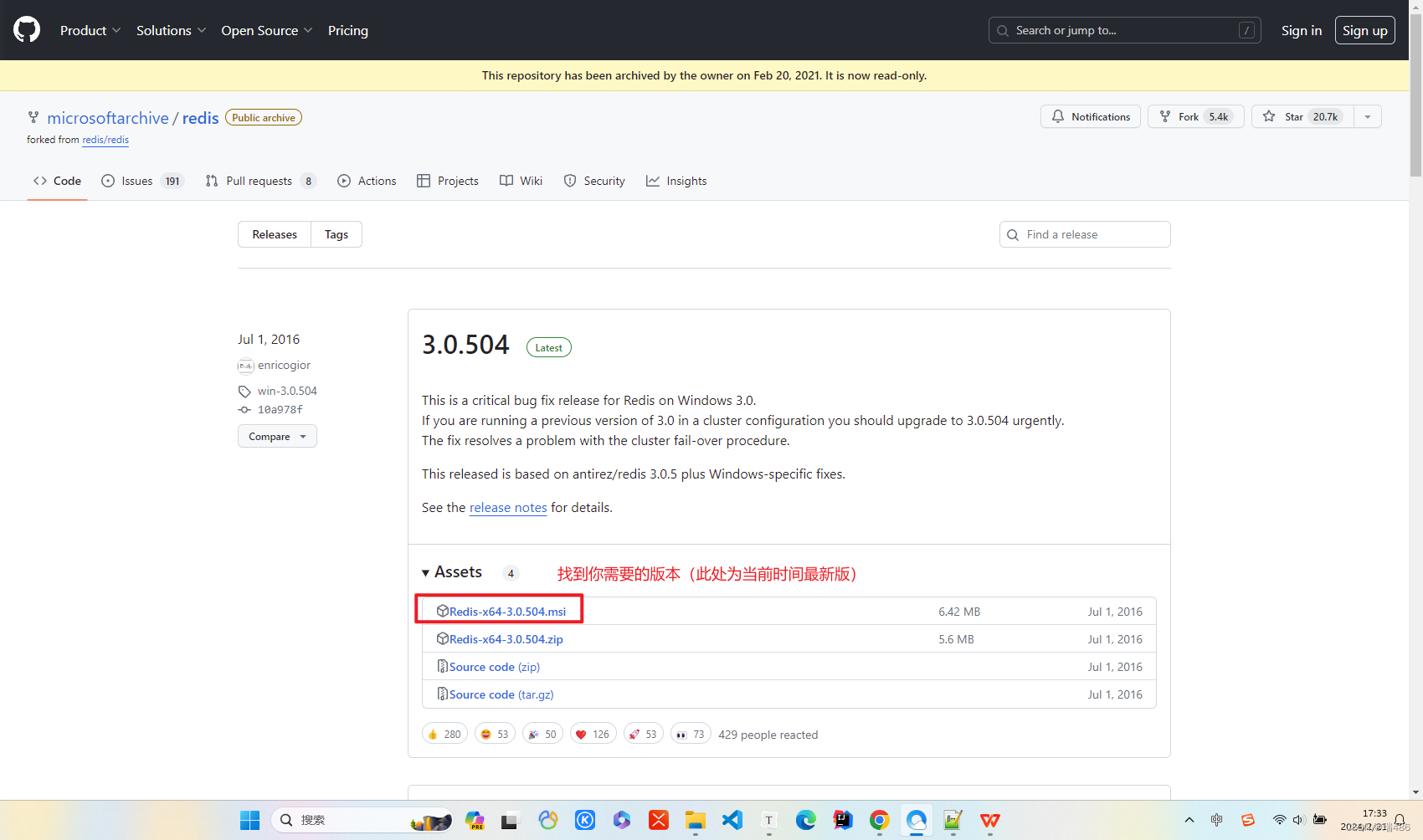Select the Releases view button
1423x840 pixels.
tap(275, 234)
